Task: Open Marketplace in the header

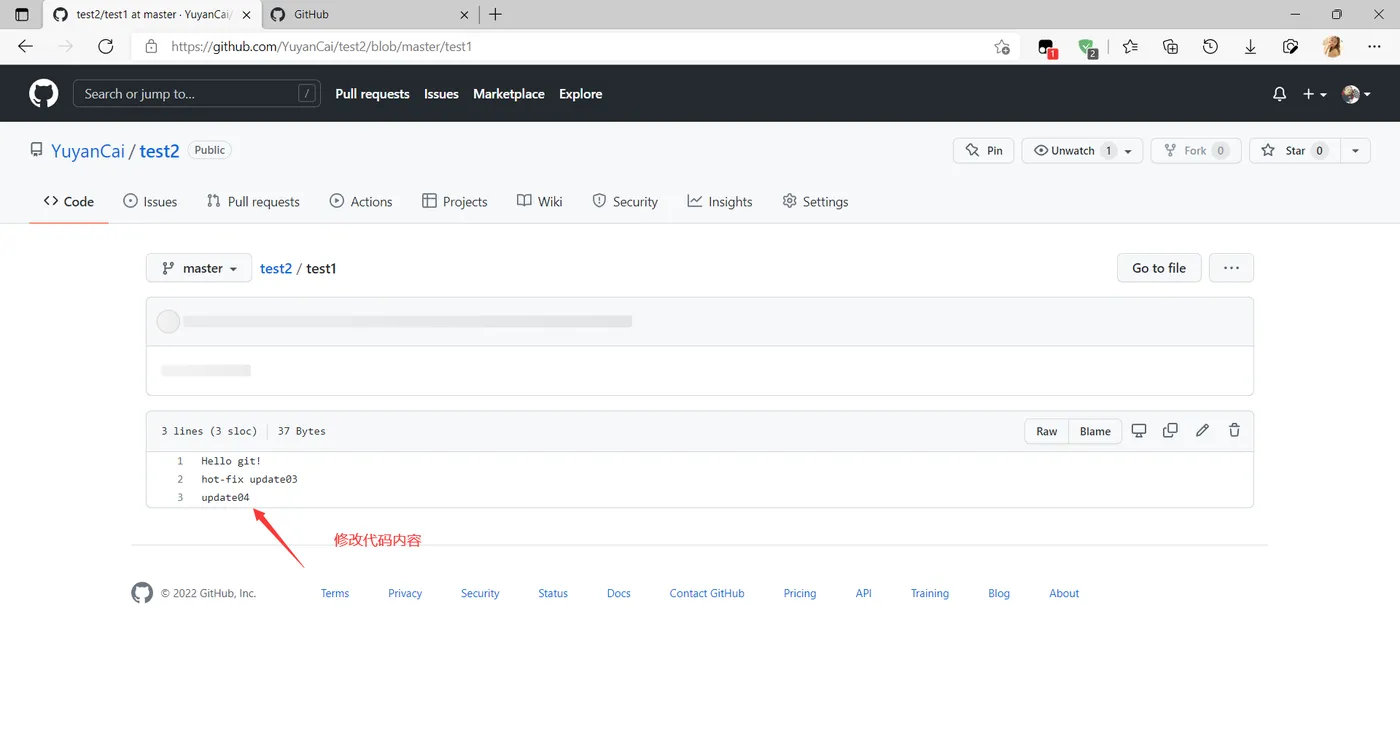Action: point(509,94)
